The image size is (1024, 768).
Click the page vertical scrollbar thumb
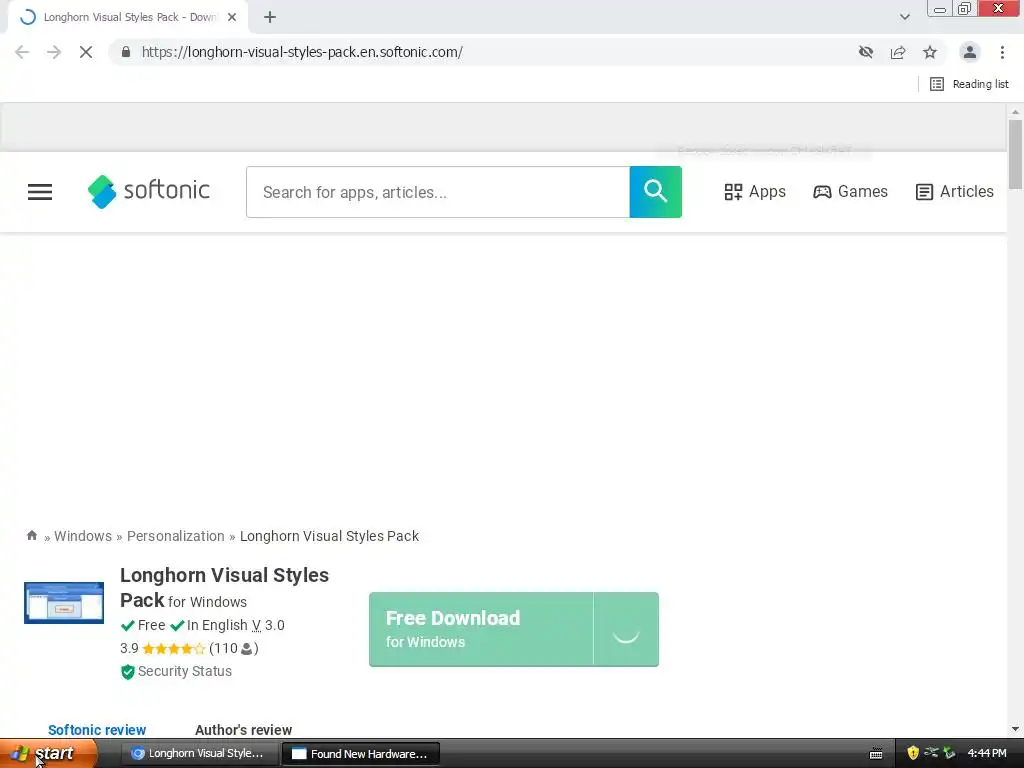point(1015,155)
